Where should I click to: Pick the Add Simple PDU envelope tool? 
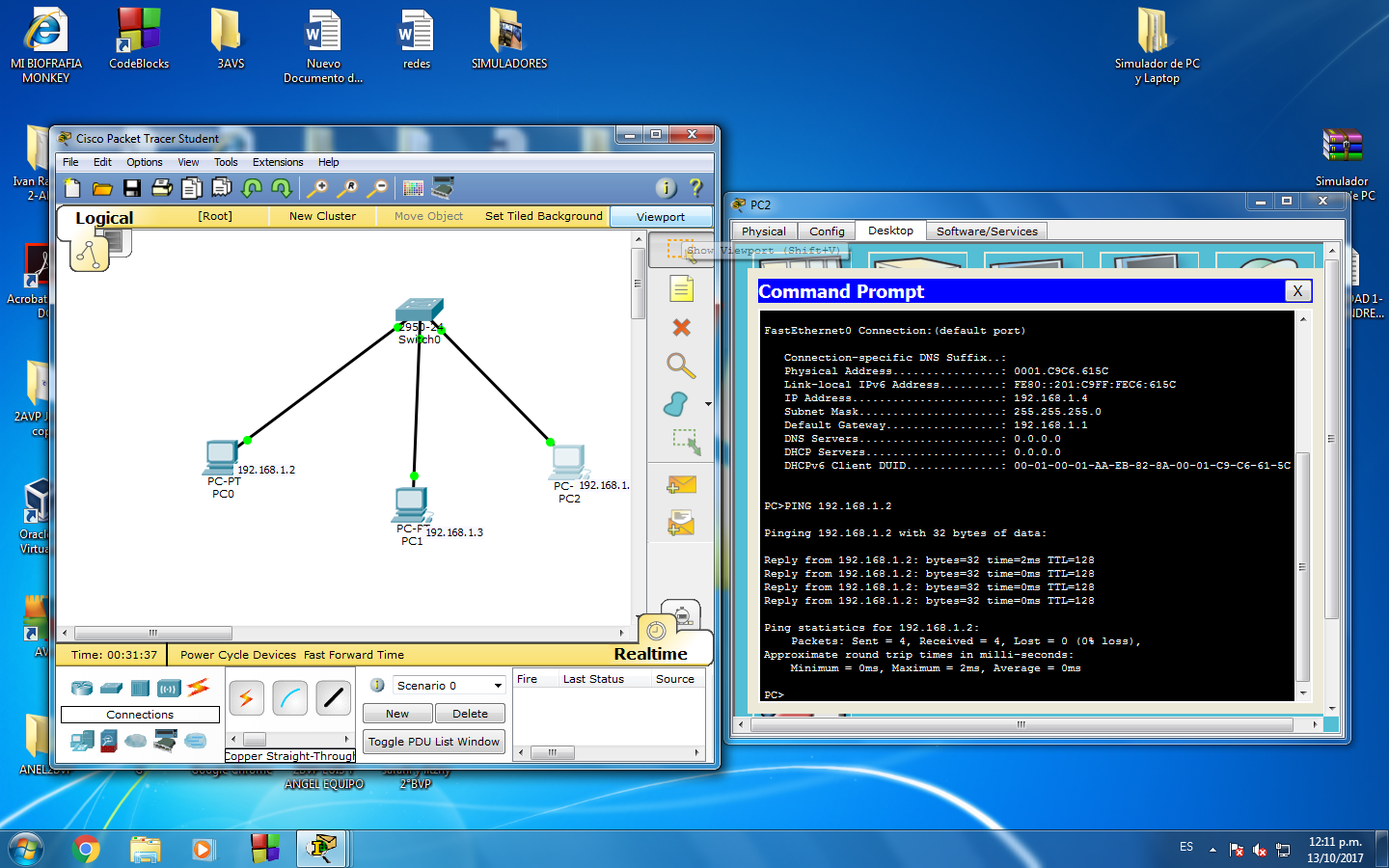coord(682,484)
